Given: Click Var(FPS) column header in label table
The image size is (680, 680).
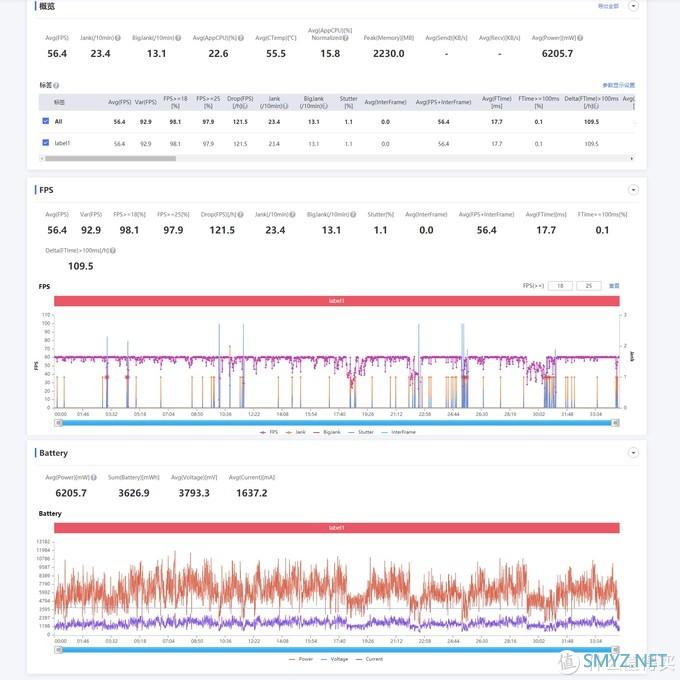Looking at the screenshot, I should tap(145, 102).
